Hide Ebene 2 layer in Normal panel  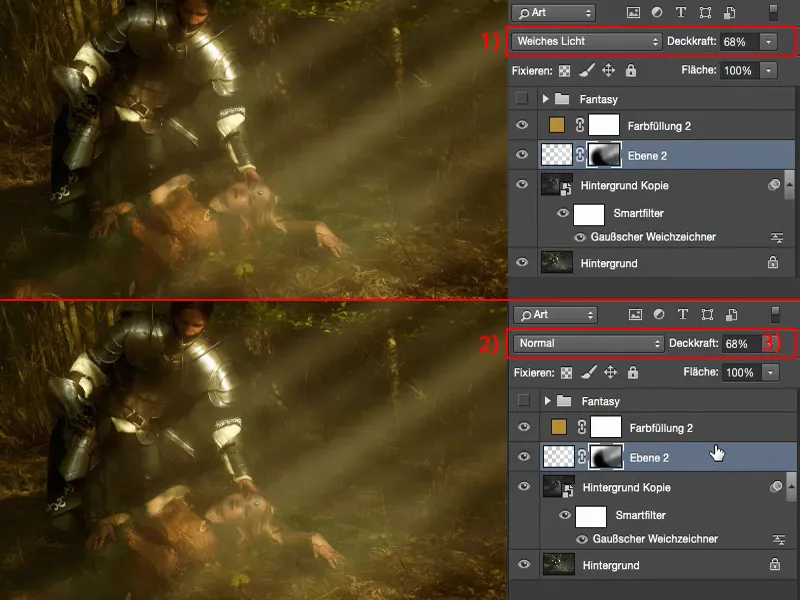524,456
